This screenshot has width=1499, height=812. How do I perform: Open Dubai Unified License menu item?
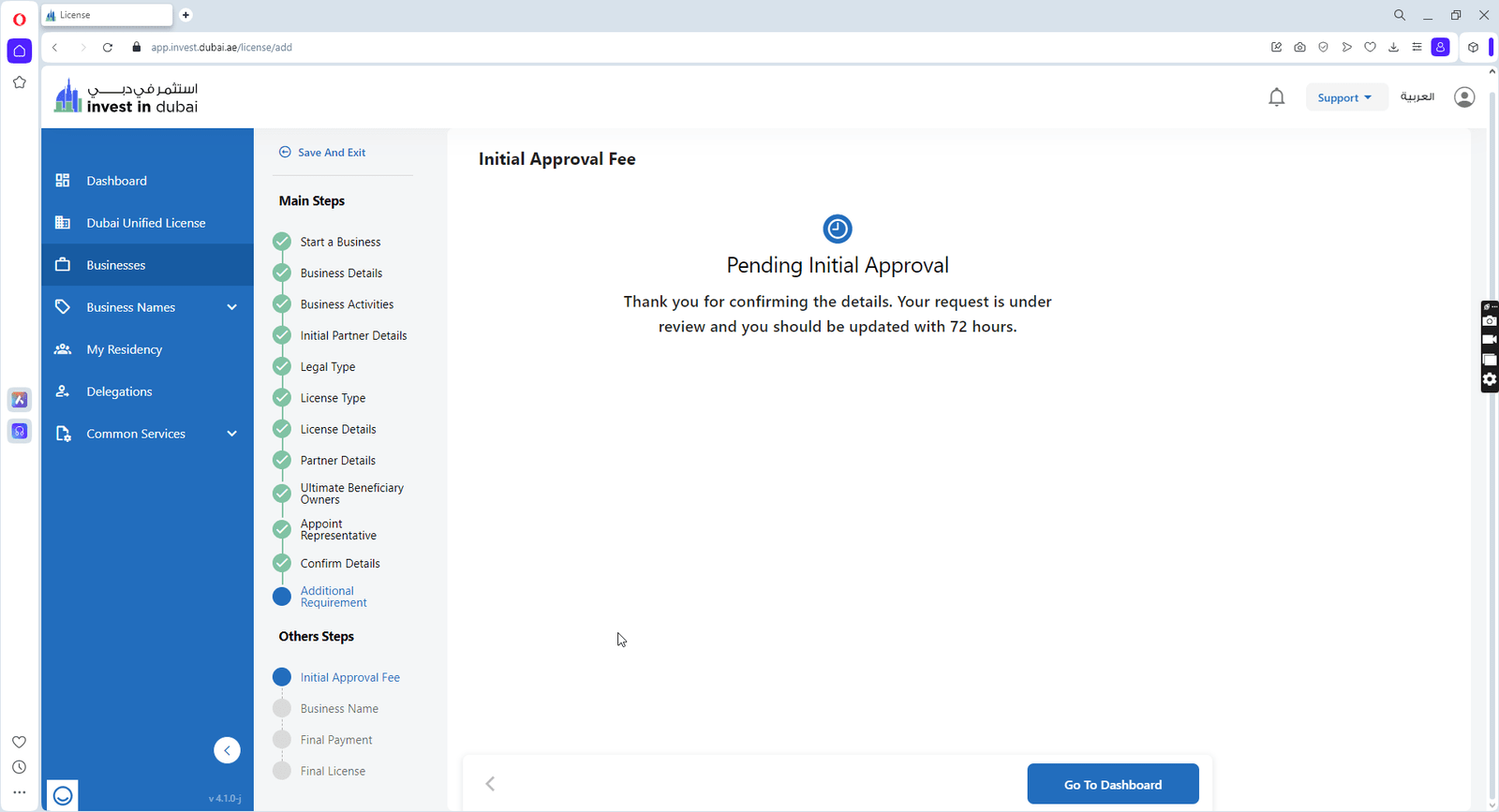[147, 223]
